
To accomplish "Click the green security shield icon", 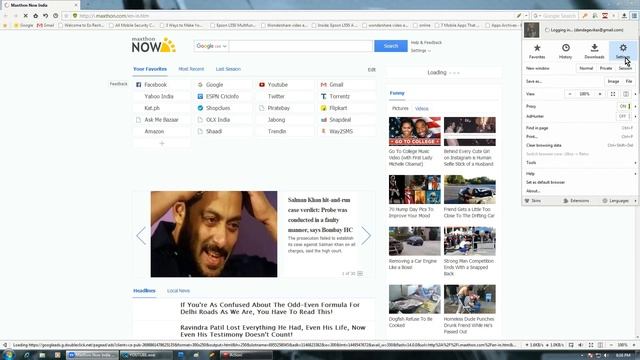I will point(75,16).
